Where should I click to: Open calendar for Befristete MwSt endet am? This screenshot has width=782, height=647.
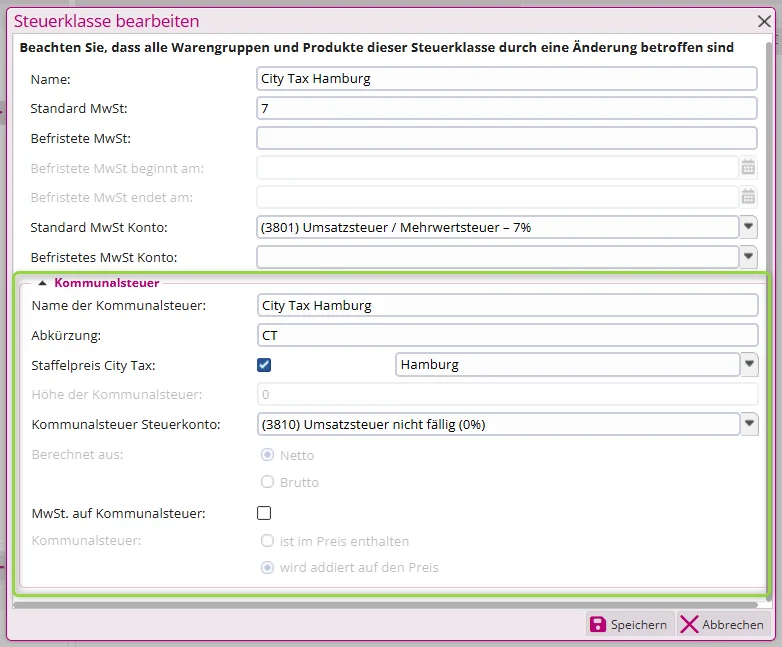pos(748,197)
